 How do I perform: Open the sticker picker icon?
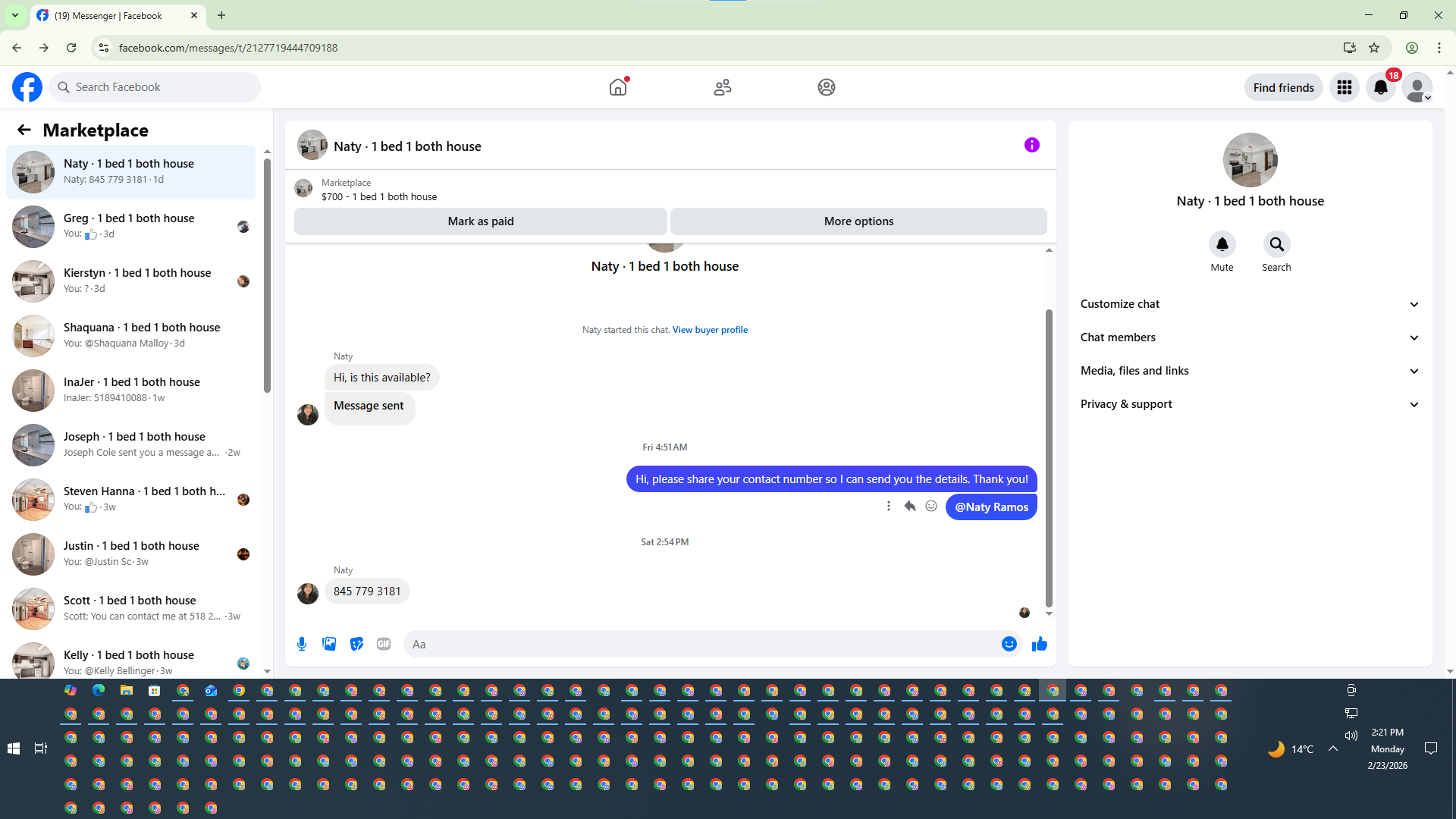coord(356,644)
